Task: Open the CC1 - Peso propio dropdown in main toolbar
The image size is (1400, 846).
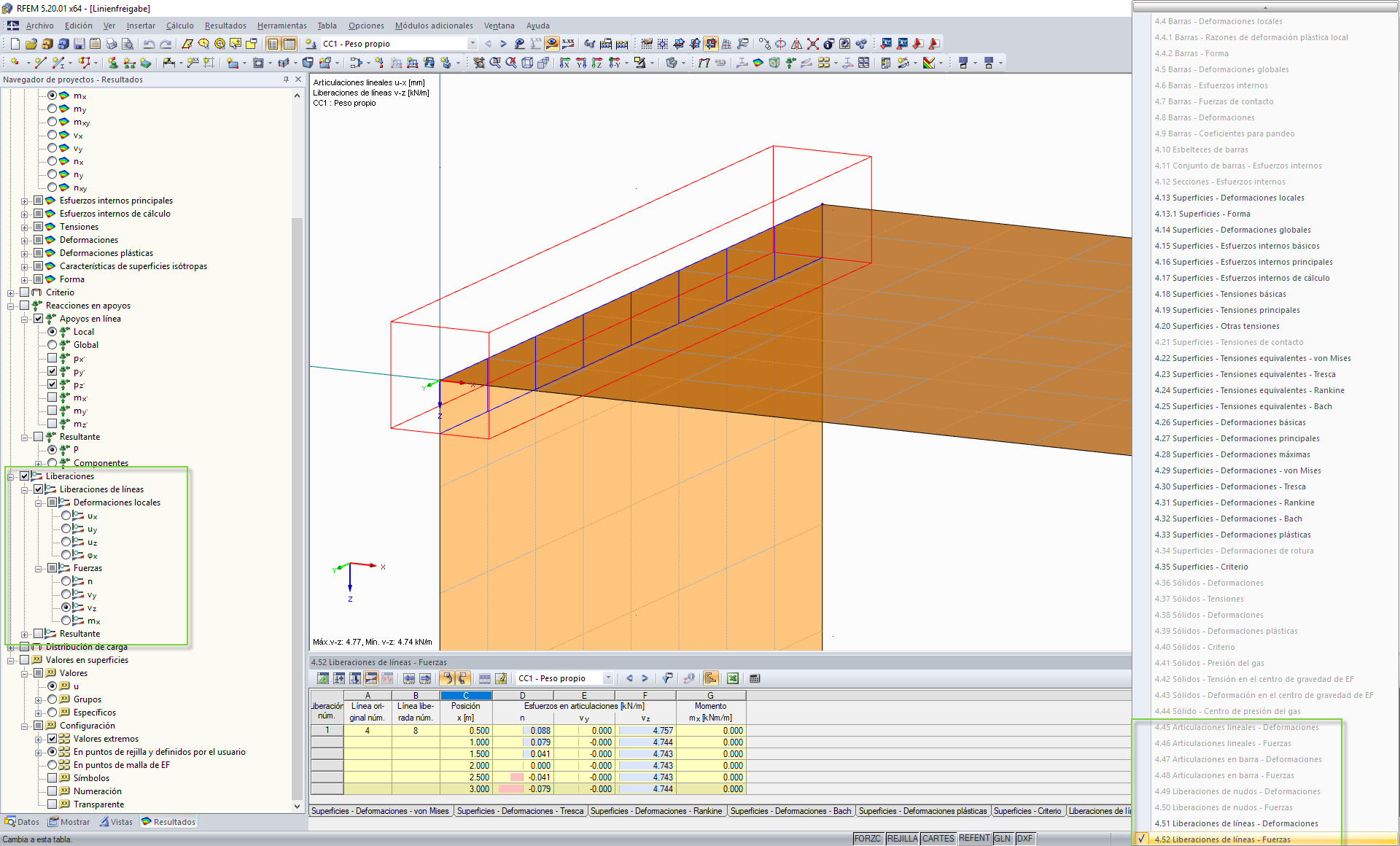Action: pos(472,44)
